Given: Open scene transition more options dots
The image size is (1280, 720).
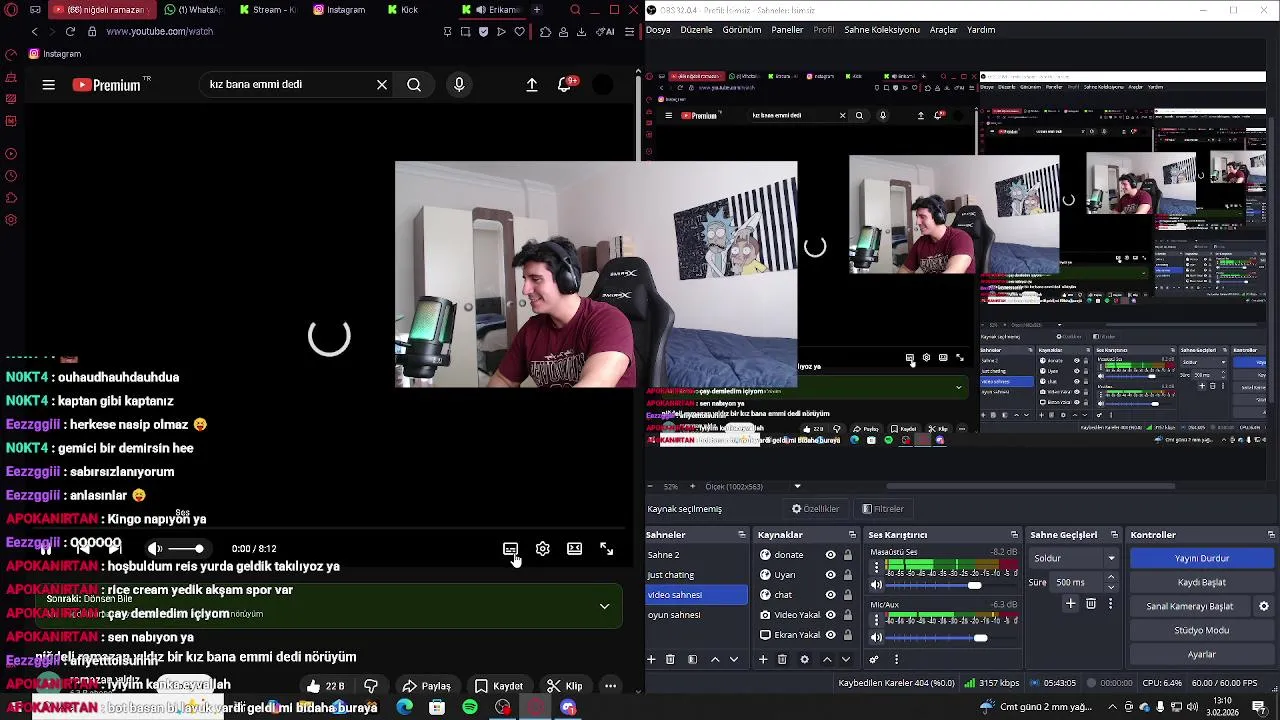Looking at the screenshot, I should point(1110,604).
